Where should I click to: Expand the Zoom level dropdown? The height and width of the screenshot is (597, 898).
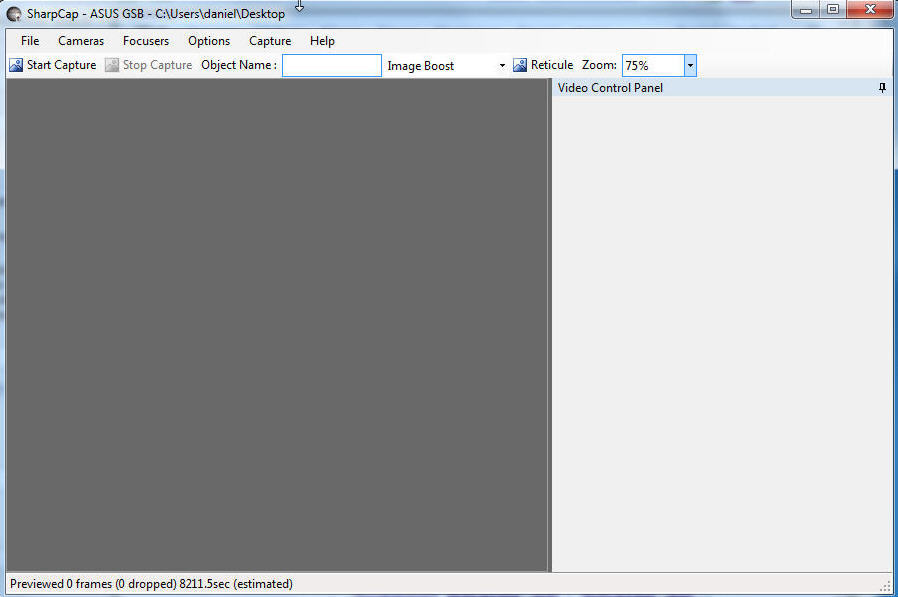689,65
